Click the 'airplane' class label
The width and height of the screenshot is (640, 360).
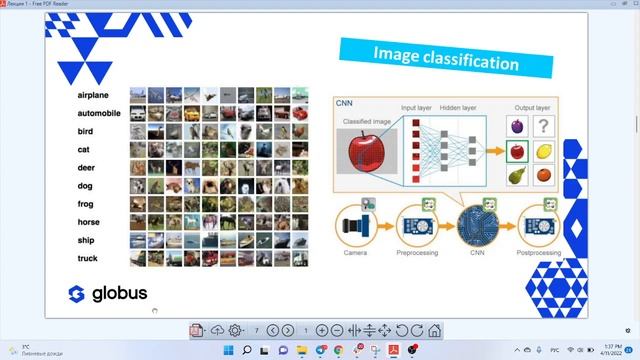point(93,95)
